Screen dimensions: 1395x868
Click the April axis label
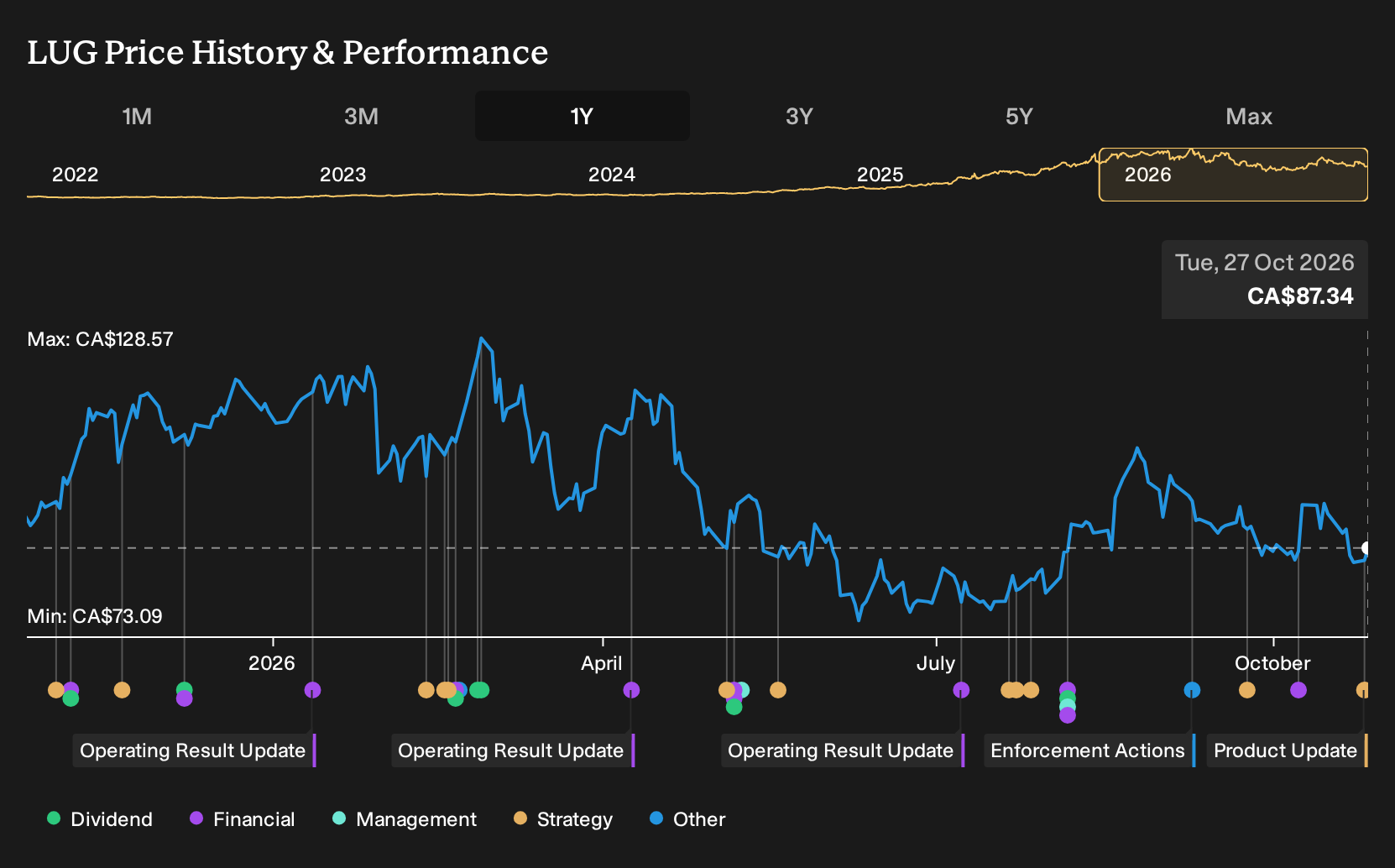(602, 663)
